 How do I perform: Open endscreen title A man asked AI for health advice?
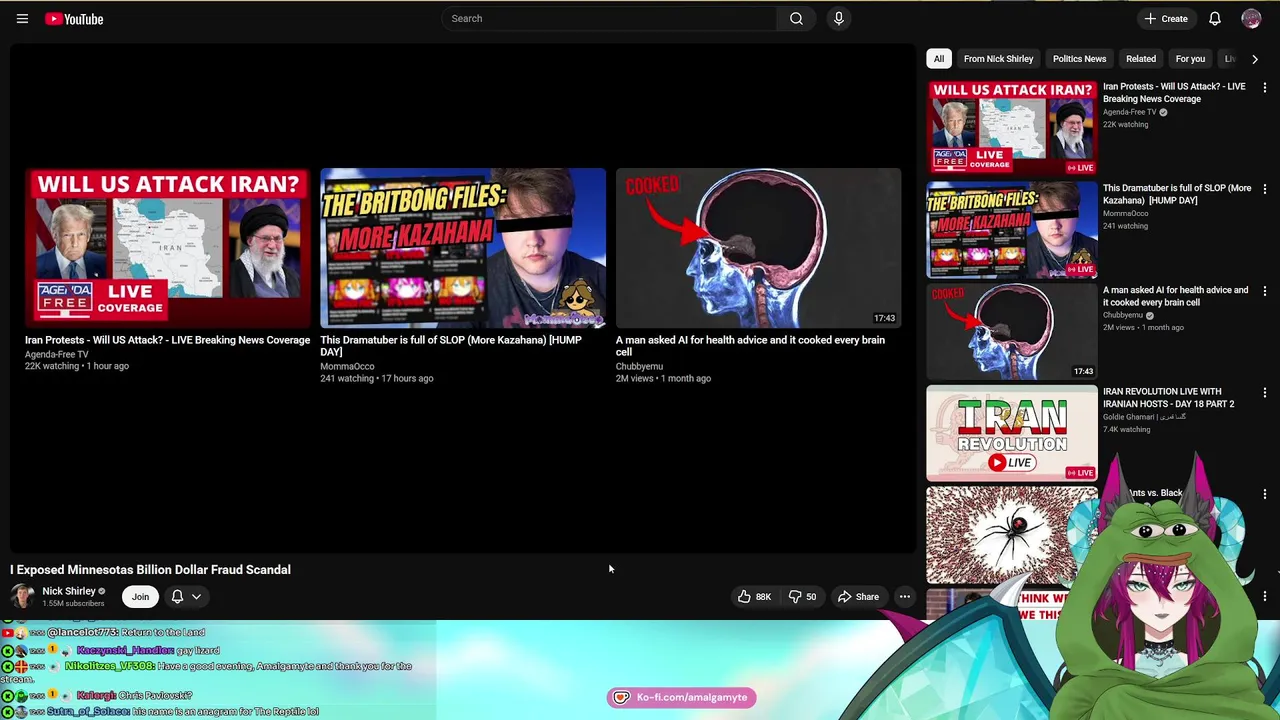(750, 346)
